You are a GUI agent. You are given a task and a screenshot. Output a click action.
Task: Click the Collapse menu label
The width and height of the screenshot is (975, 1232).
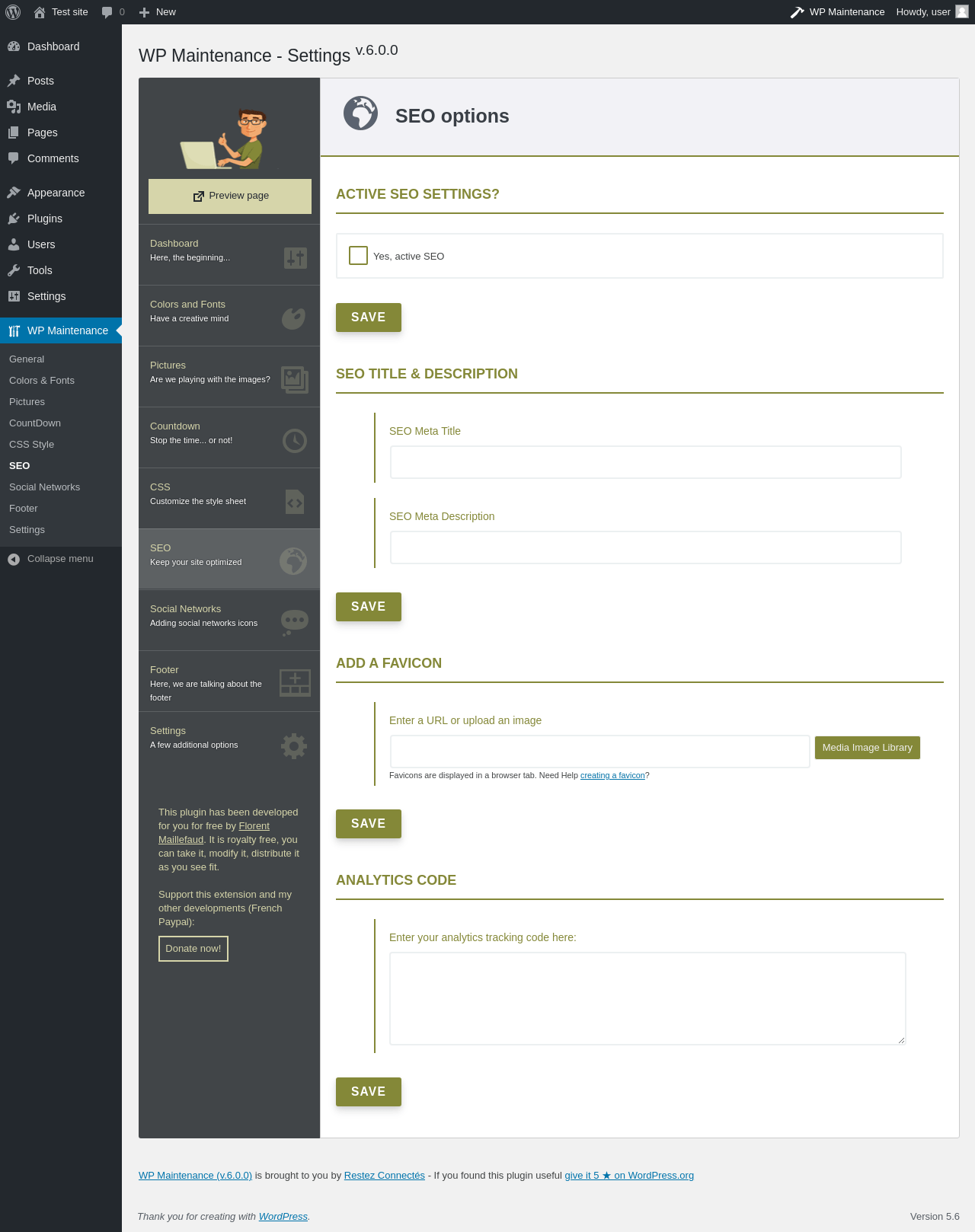click(x=60, y=559)
